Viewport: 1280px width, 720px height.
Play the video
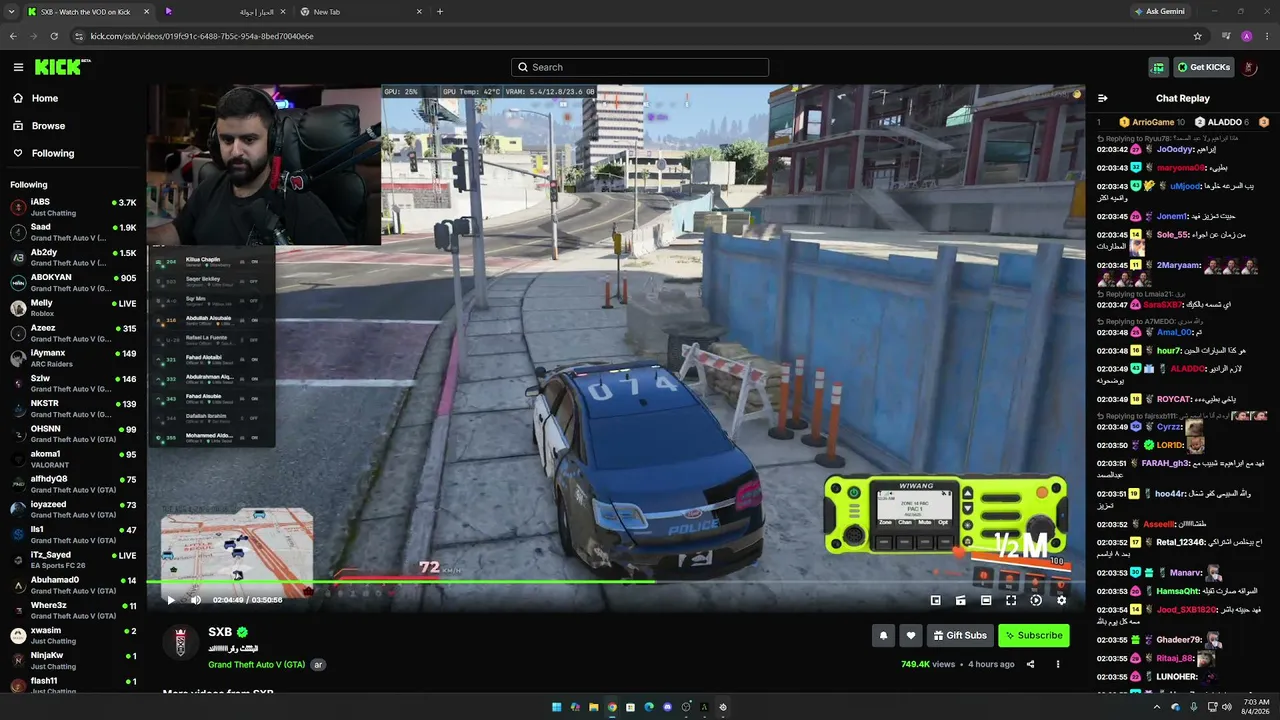(x=171, y=600)
